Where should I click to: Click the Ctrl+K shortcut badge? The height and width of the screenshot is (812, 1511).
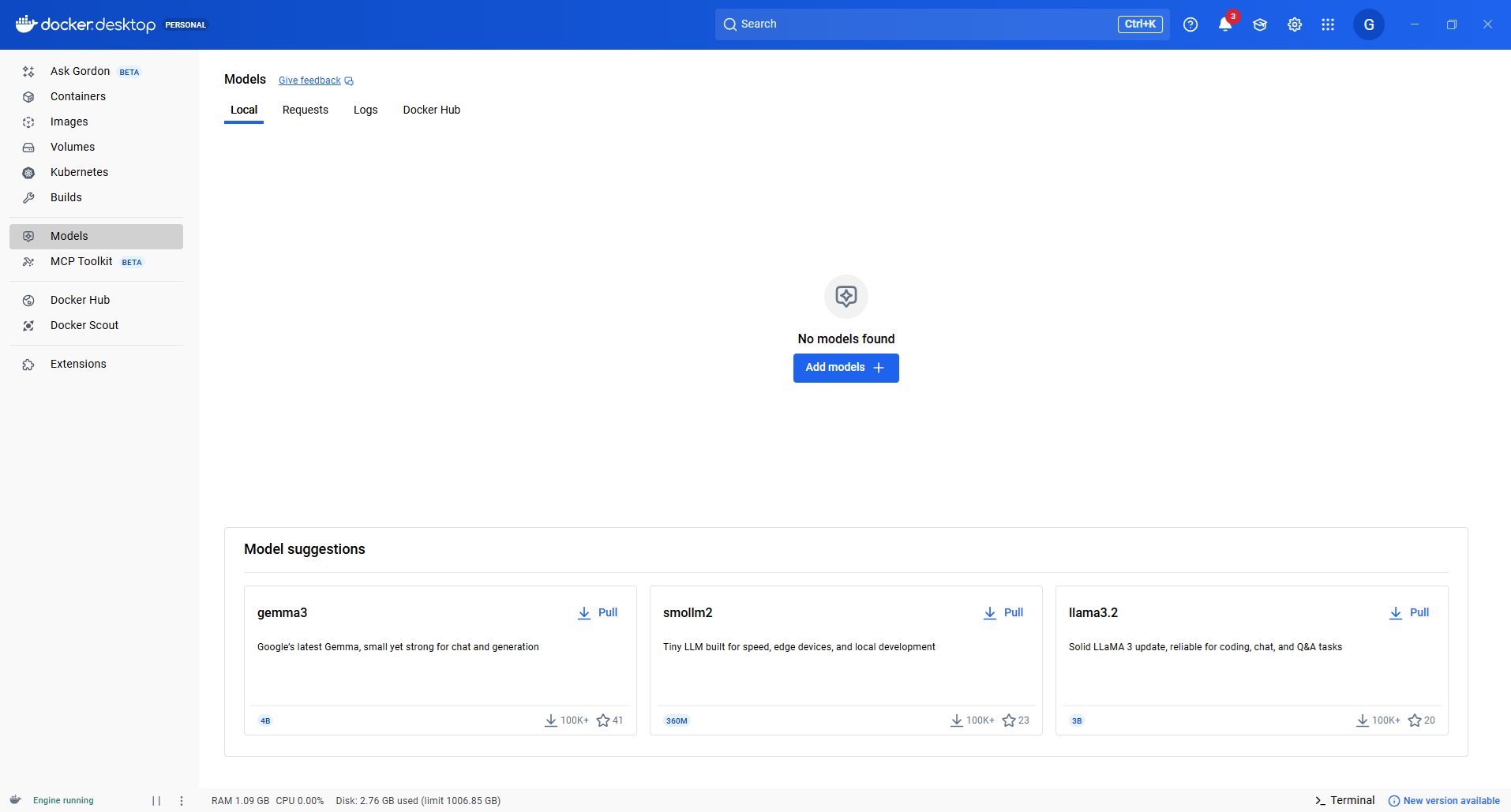click(1140, 24)
